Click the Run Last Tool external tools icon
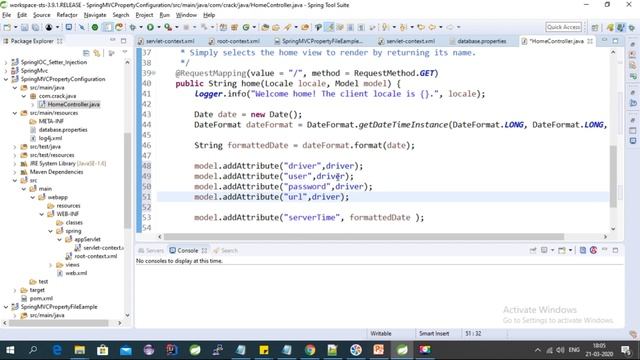This screenshot has height=360, width=640. [x=168, y=27]
